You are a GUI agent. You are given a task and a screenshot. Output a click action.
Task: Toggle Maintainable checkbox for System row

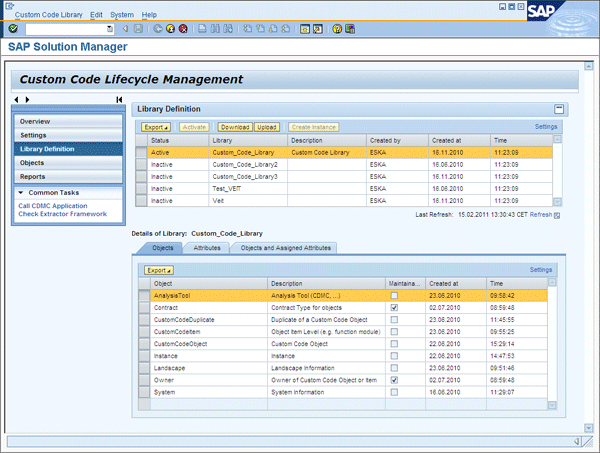pos(394,392)
